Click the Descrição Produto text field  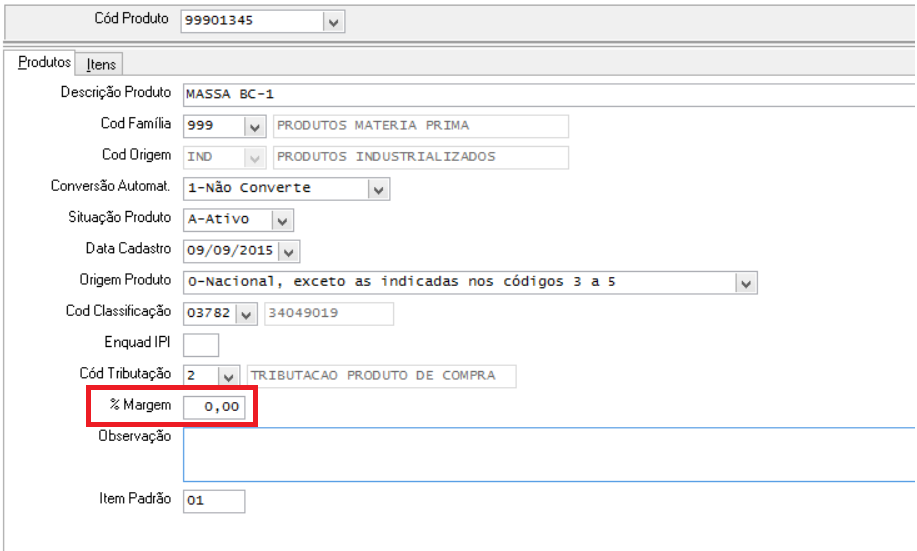[x=548, y=94]
